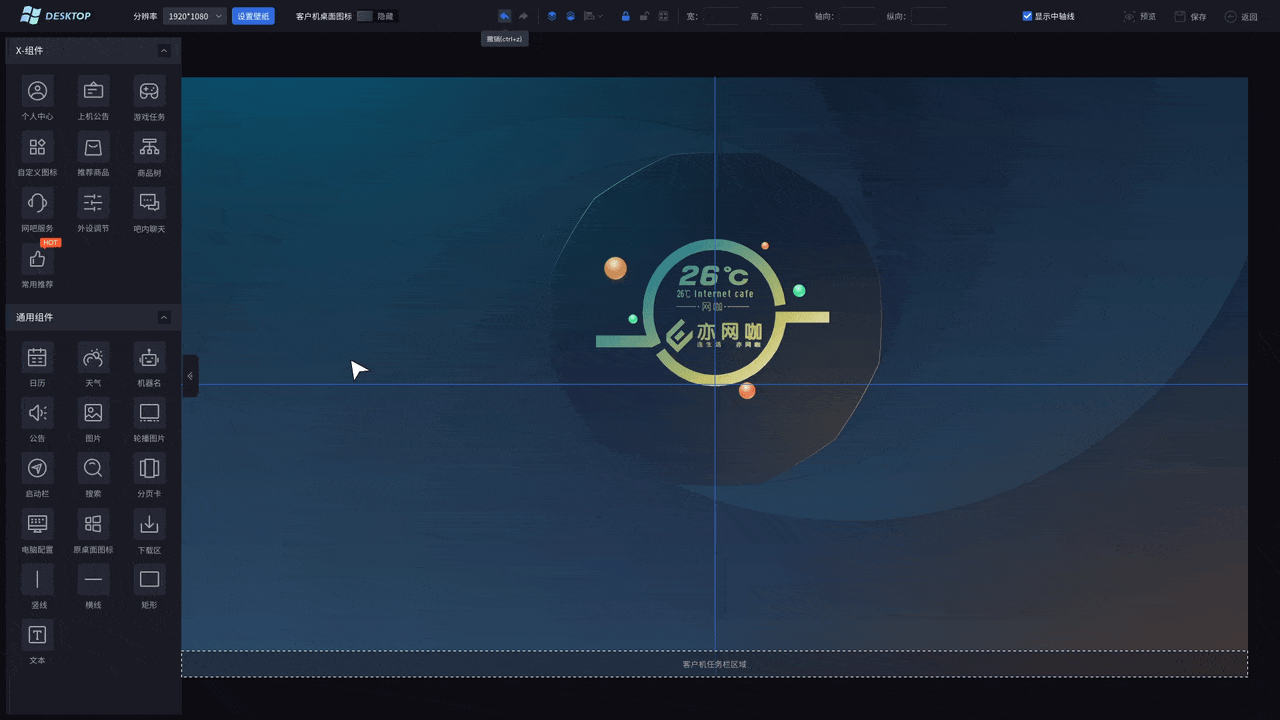Click the 设置壁纸 button
Image resolution: width=1280 pixels, height=720 pixels.
[x=253, y=16]
